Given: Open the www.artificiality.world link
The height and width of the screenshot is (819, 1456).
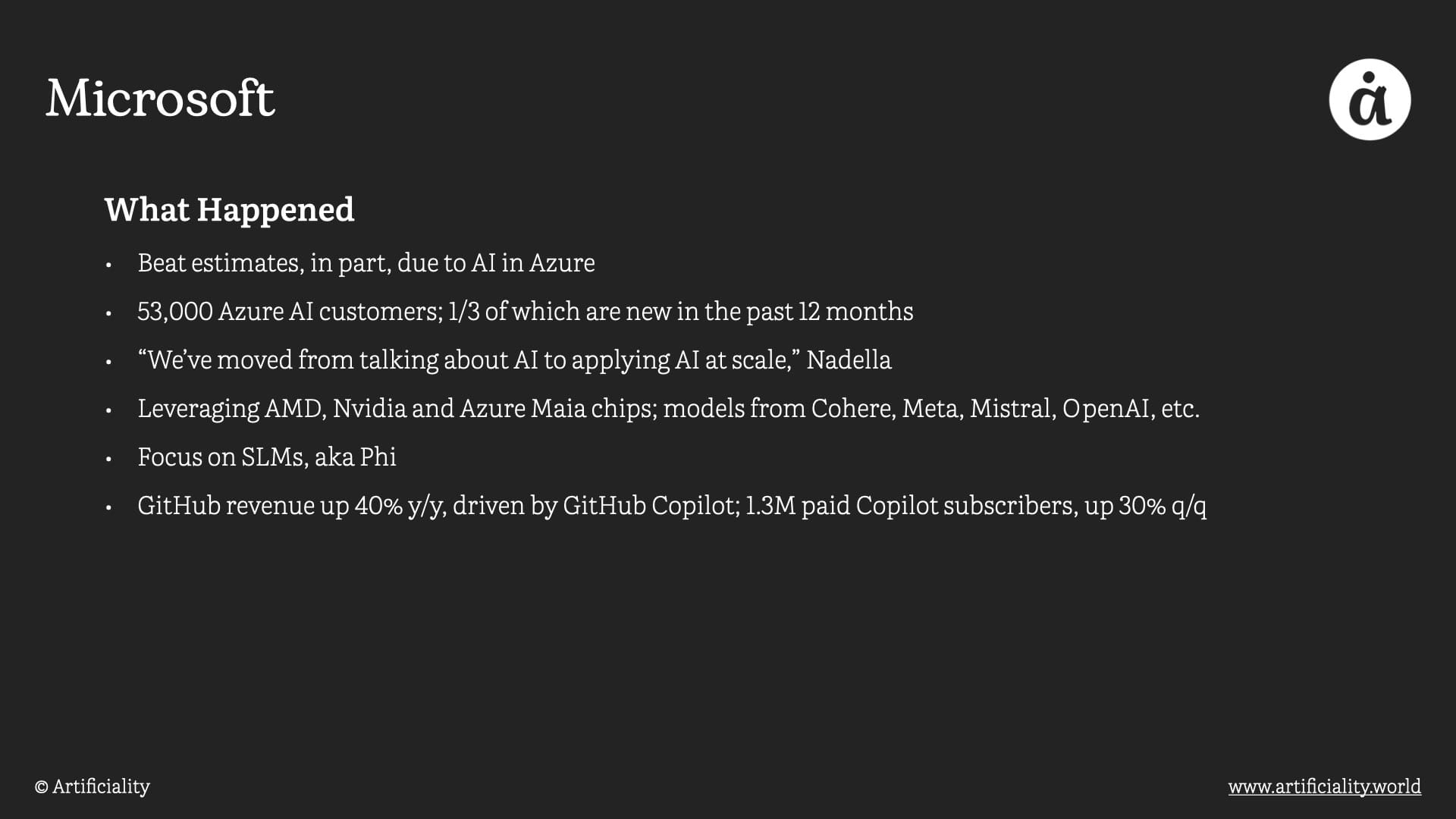Looking at the screenshot, I should 1324,786.
